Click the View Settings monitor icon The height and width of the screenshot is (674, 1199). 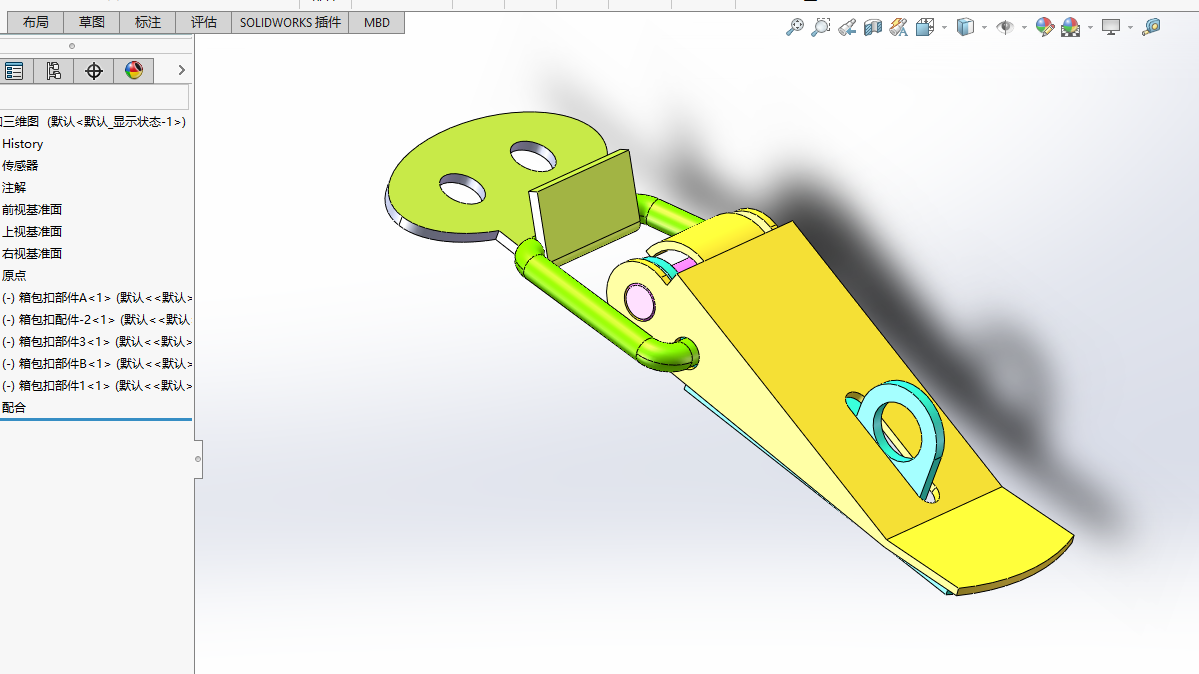pyautogui.click(x=1111, y=28)
